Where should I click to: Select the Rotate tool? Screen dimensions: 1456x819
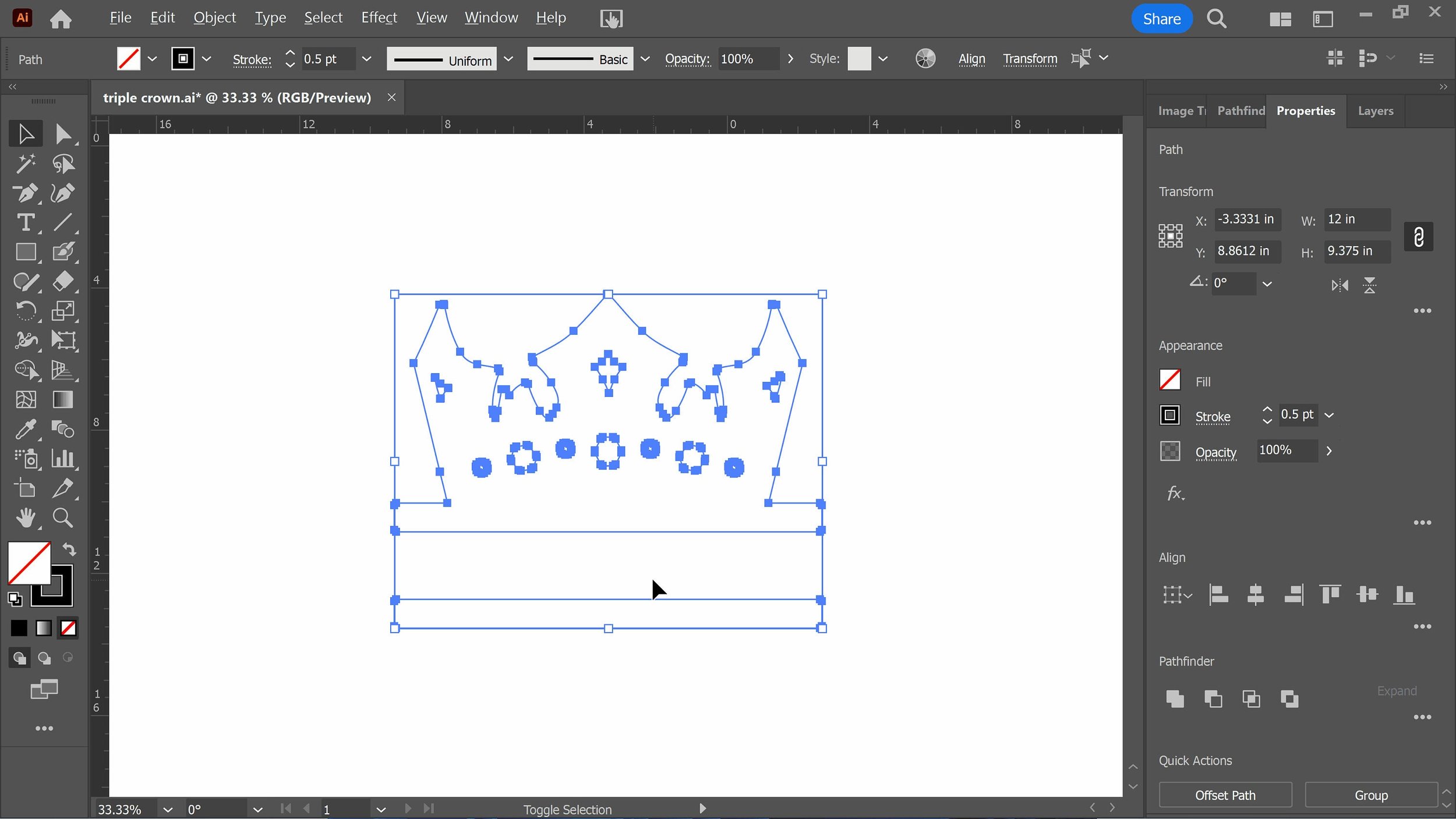[26, 311]
